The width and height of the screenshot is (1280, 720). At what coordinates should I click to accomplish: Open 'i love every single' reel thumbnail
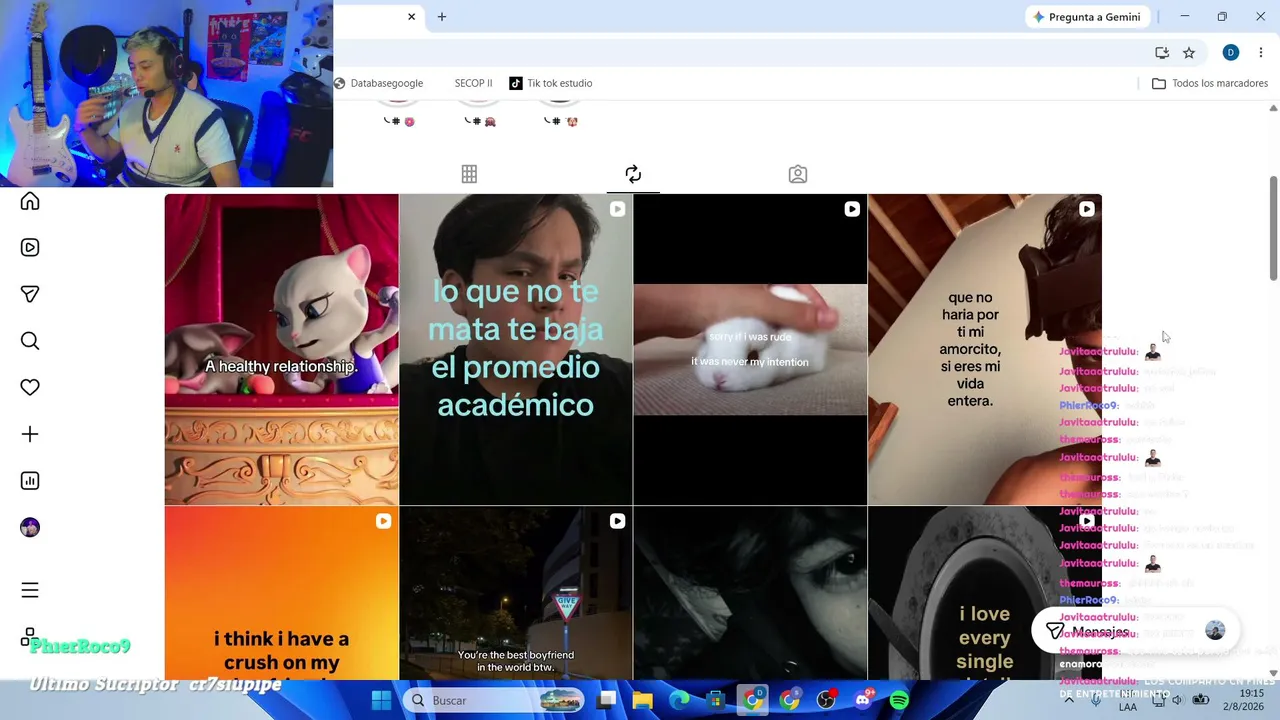(984, 593)
